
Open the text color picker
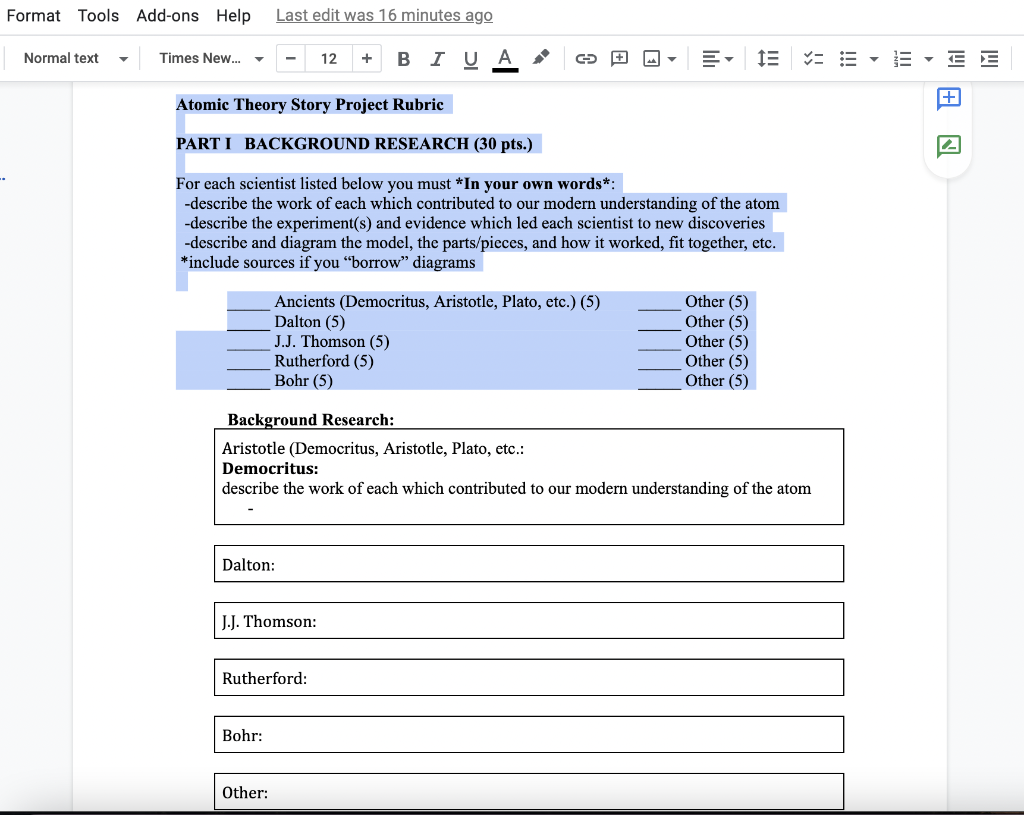pos(505,59)
